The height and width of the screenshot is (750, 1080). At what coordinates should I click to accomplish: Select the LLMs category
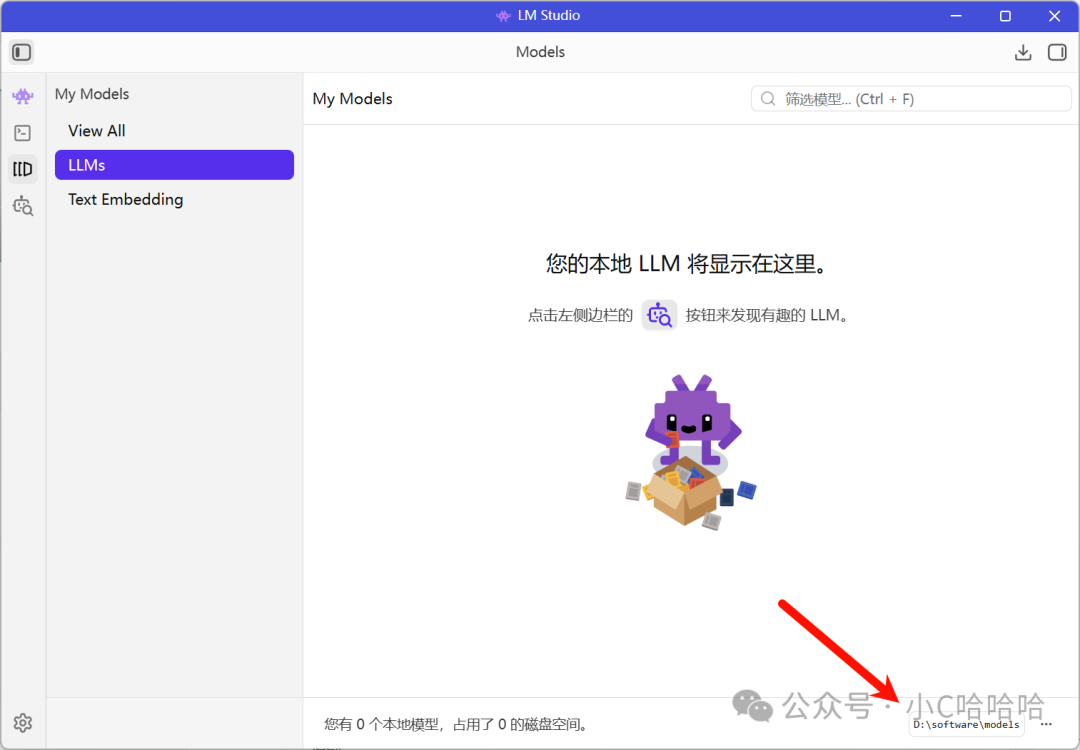pyautogui.click(x=174, y=165)
